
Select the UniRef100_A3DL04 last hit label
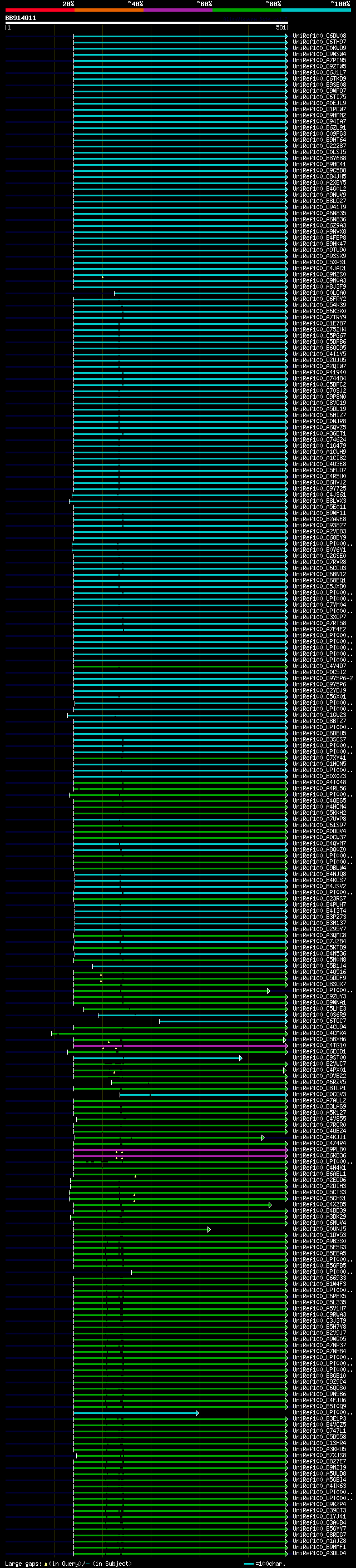pyautogui.click(x=319, y=1554)
